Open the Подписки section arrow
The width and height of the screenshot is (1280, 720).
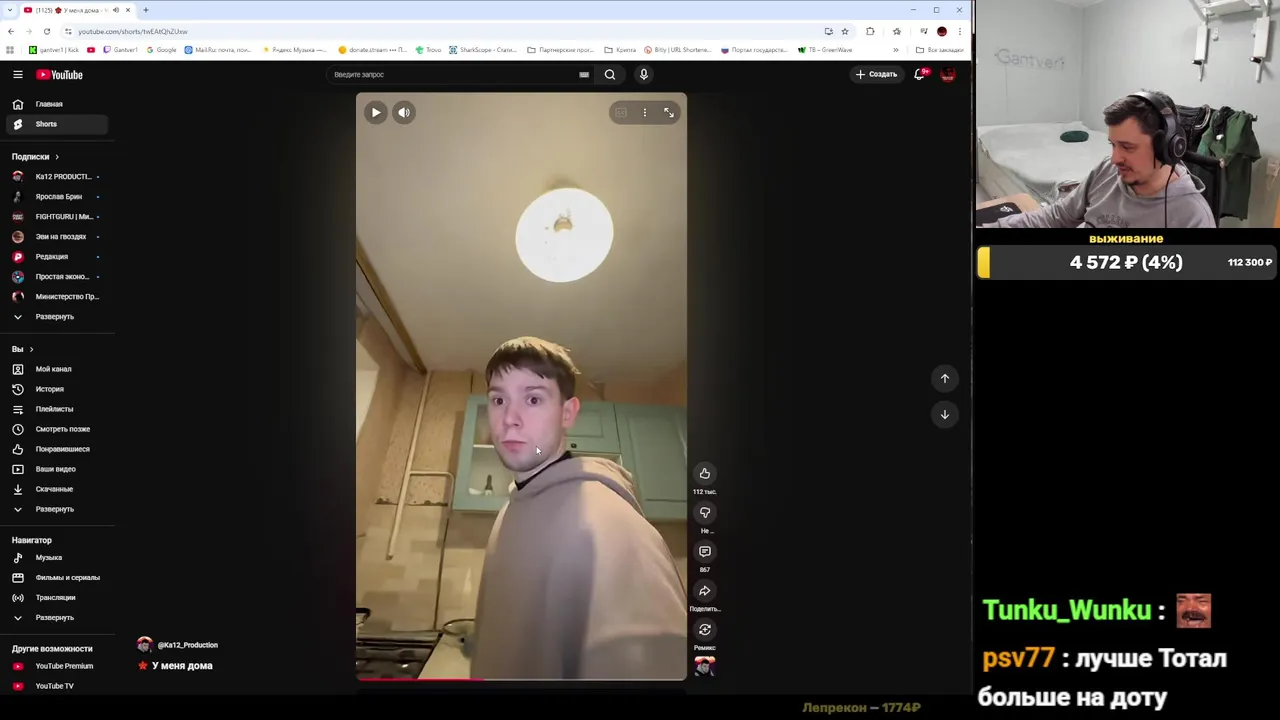pyautogui.click(x=57, y=157)
